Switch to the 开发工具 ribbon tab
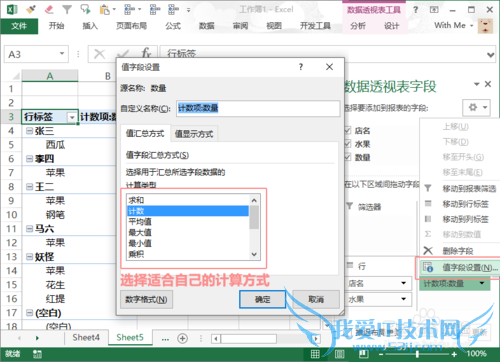Viewport: 500px width, 362px height. click(x=315, y=26)
